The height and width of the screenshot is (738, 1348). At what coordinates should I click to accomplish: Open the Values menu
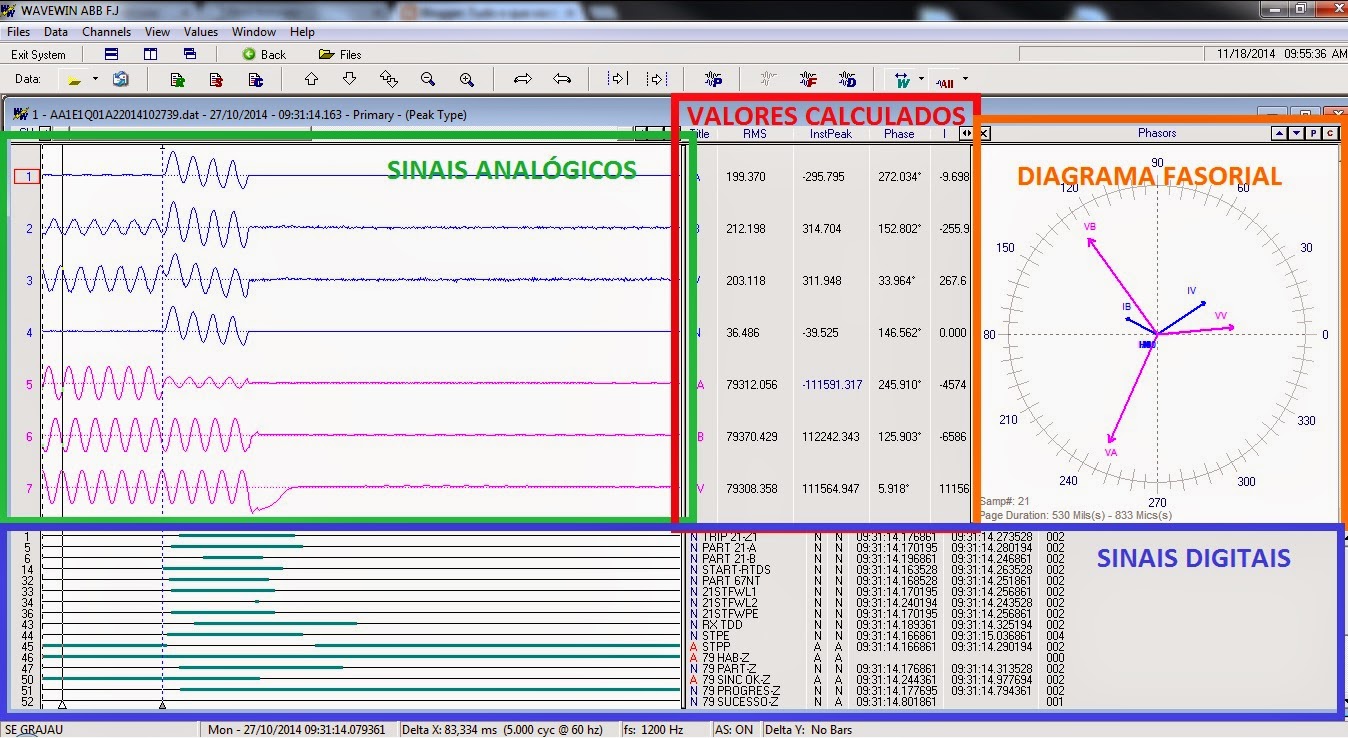point(201,32)
